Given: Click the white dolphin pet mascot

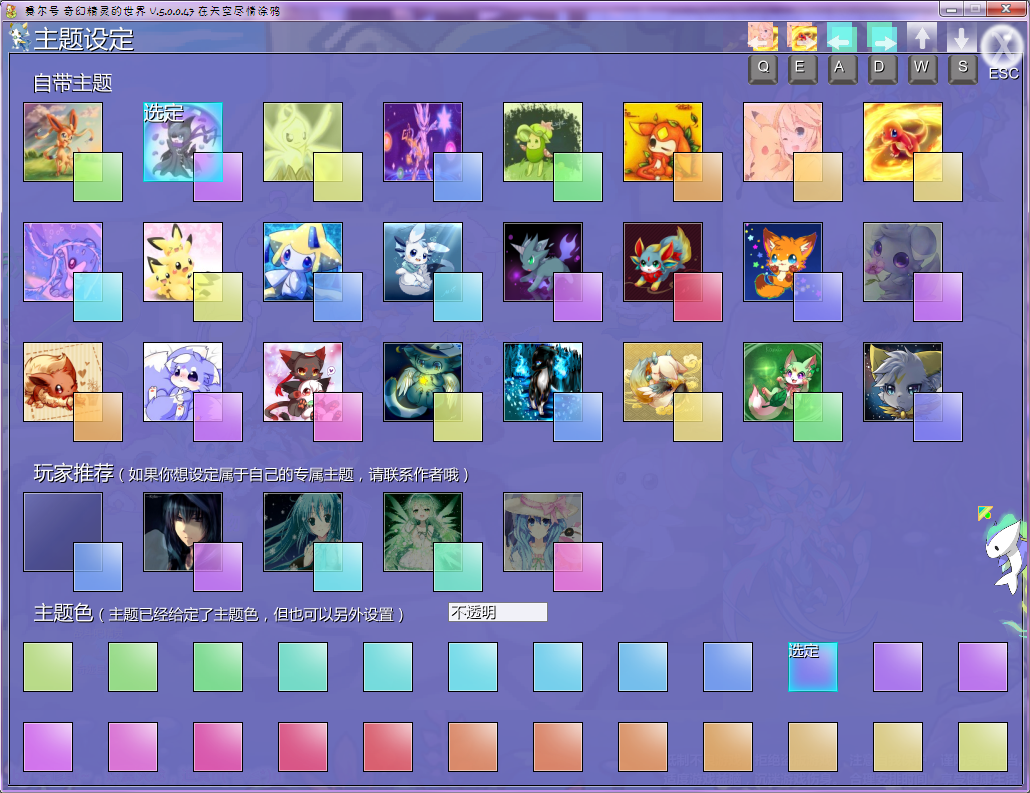Looking at the screenshot, I should pos(1006,552).
